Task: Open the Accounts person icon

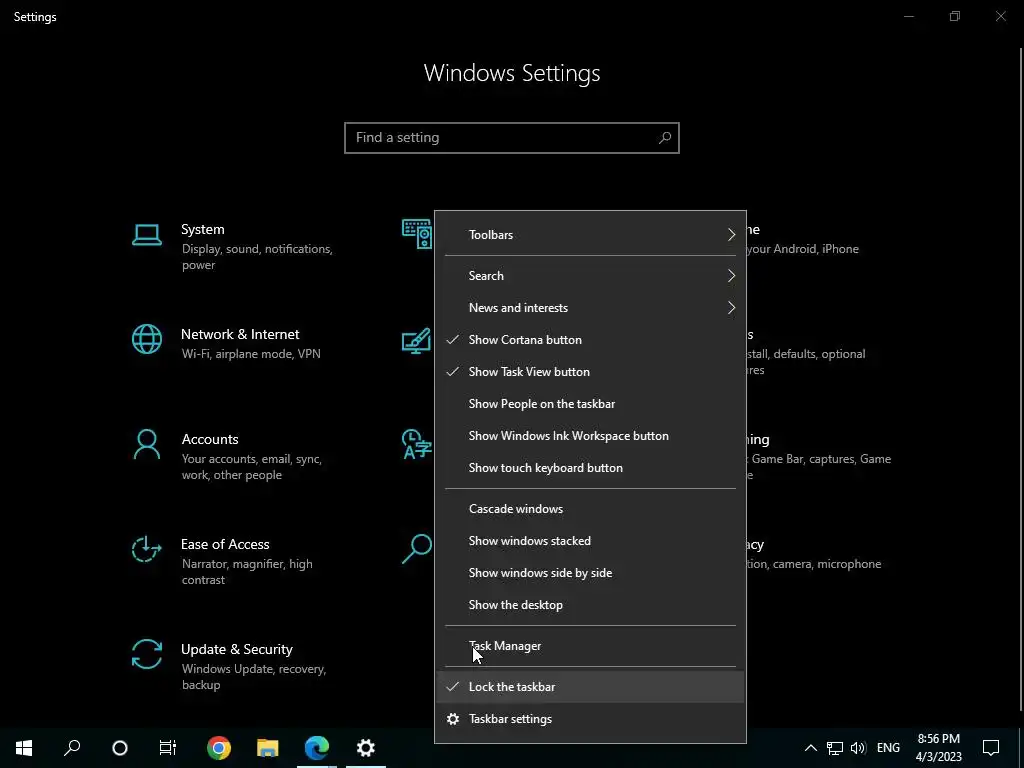Action: [x=146, y=444]
